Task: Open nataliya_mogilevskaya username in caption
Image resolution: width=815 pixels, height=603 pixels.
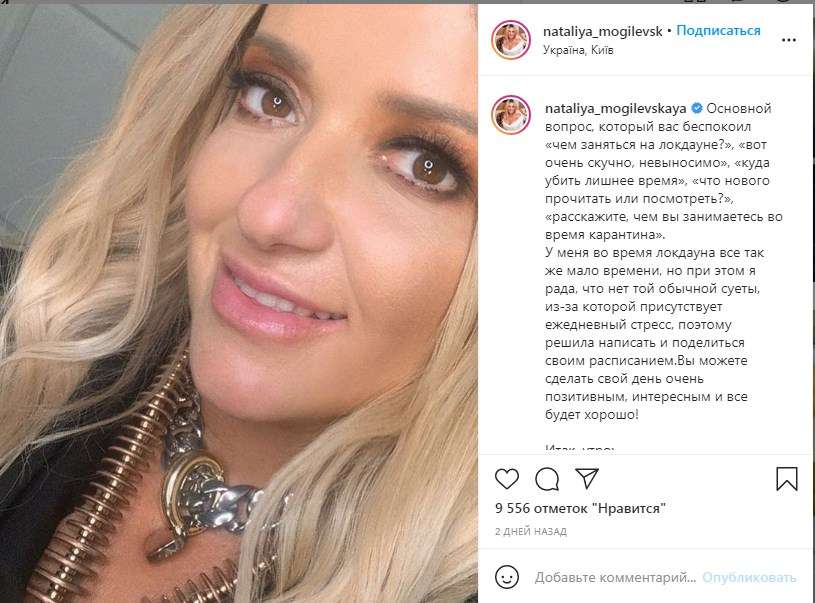Action: tap(615, 109)
